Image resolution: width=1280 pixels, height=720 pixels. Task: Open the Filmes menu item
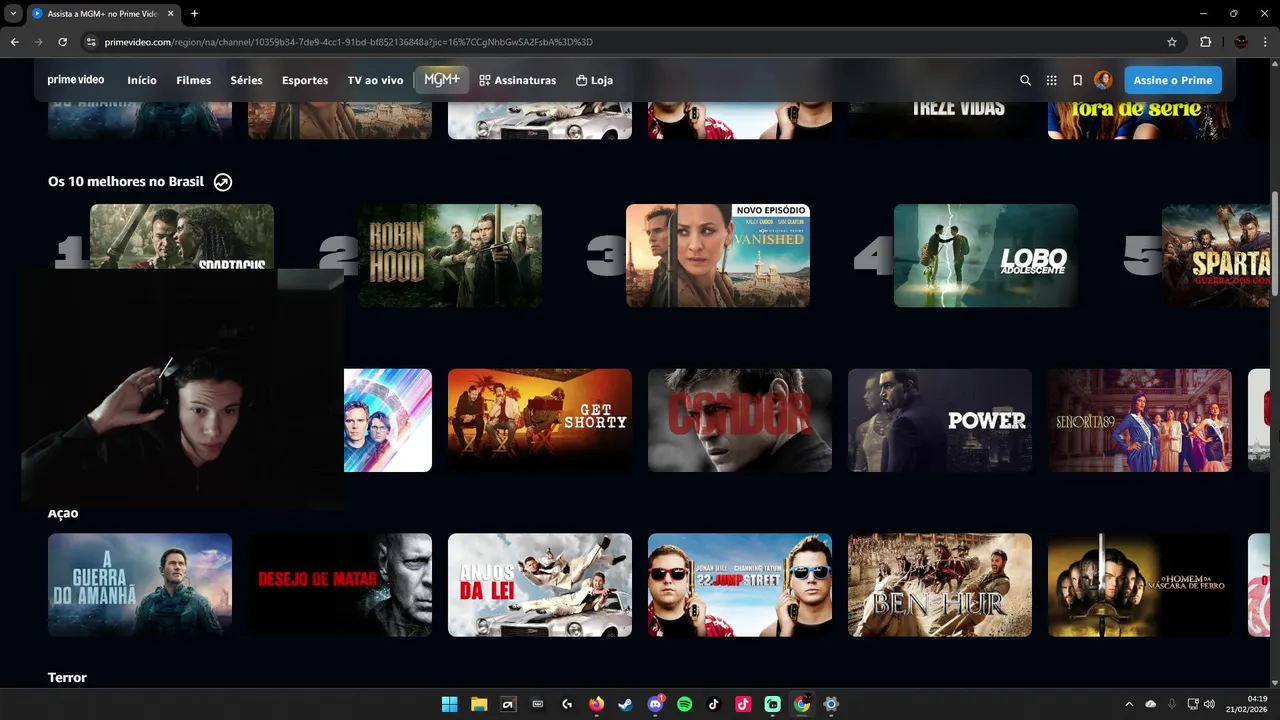pyautogui.click(x=194, y=80)
